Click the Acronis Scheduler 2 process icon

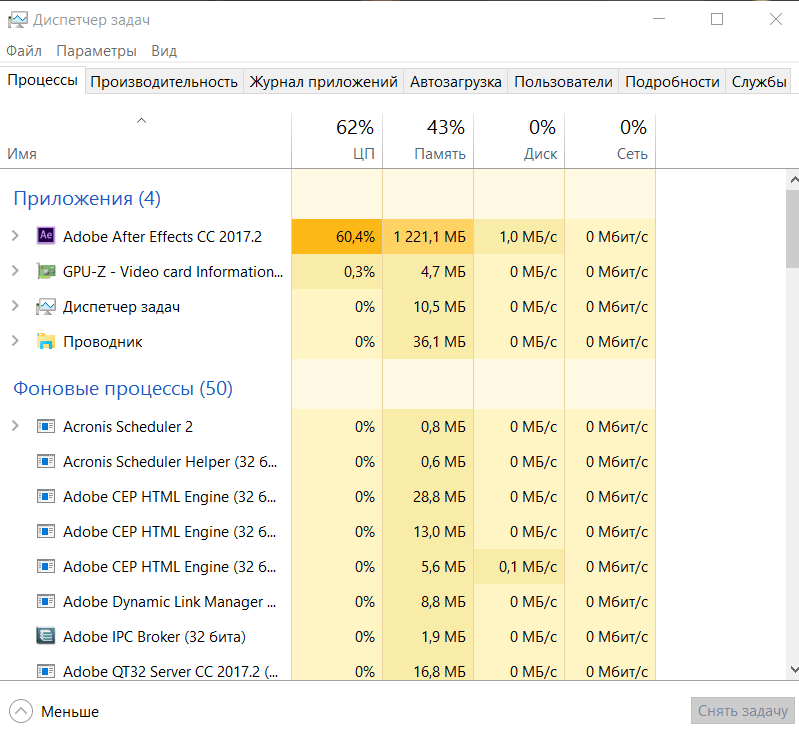tap(46, 426)
